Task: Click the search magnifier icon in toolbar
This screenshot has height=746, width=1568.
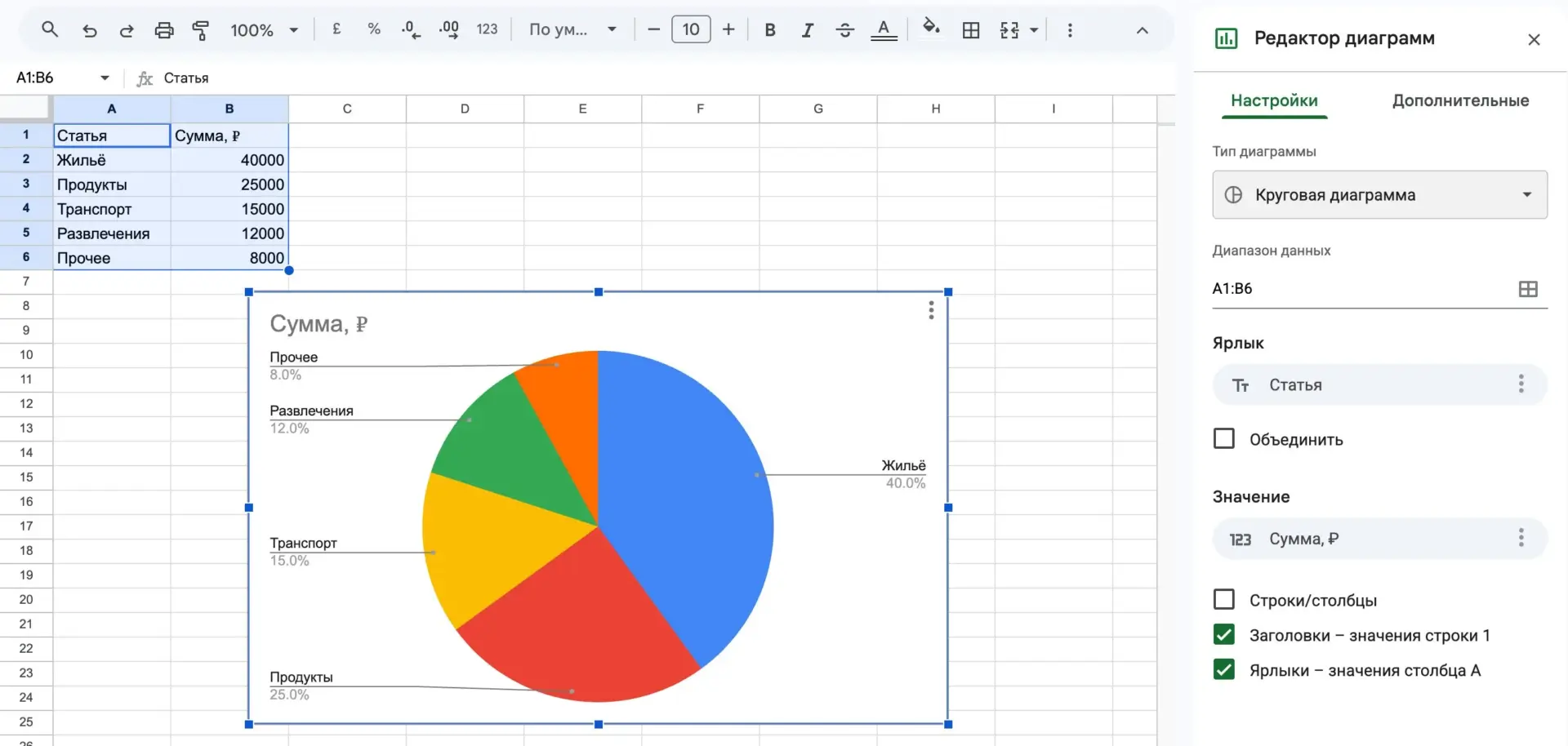Action: click(50, 29)
